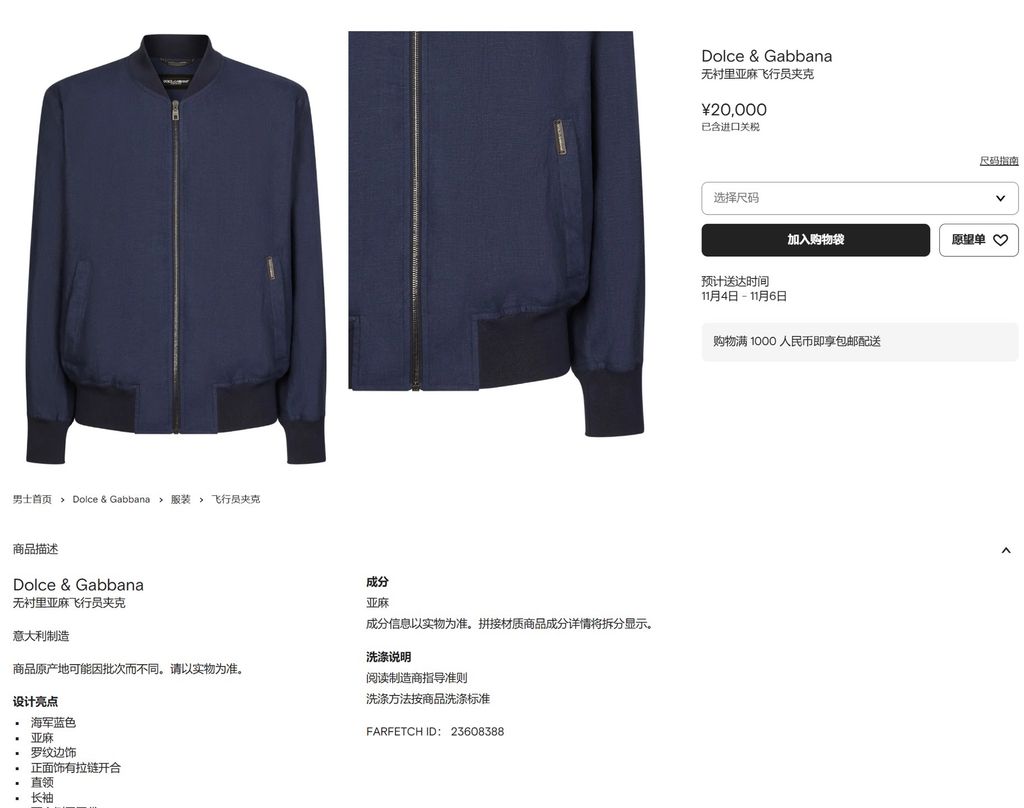Click Dolce & Gabbana heading in description
The width and height of the screenshot is (1024, 808).
[78, 585]
